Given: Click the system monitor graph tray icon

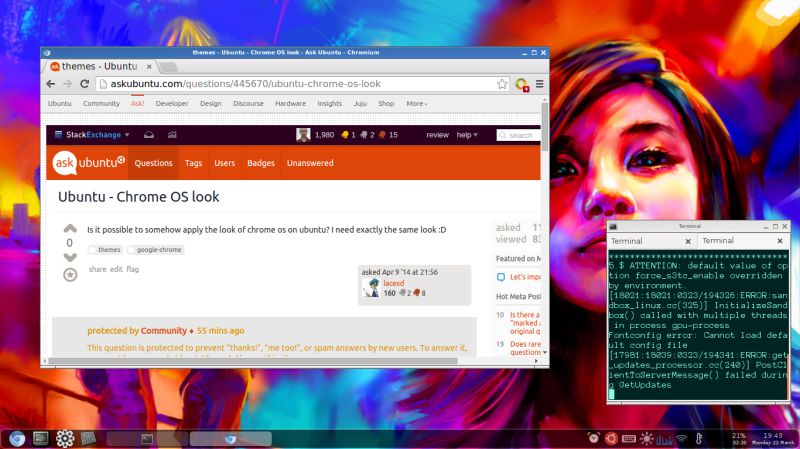Looking at the screenshot, I should pyautogui.click(x=664, y=439).
